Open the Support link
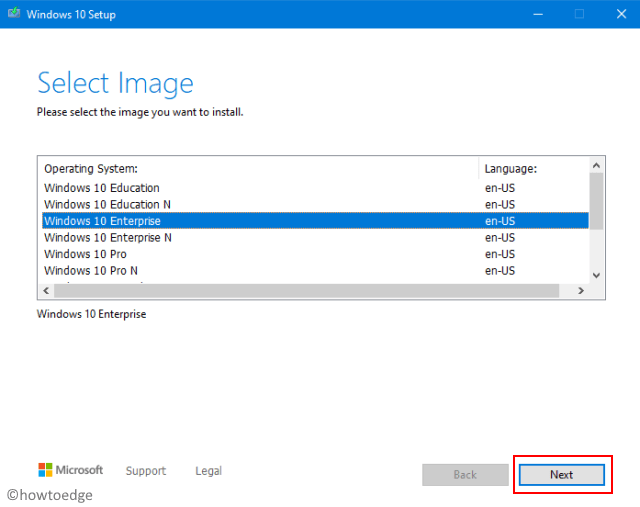This screenshot has width=640, height=507. 146,471
